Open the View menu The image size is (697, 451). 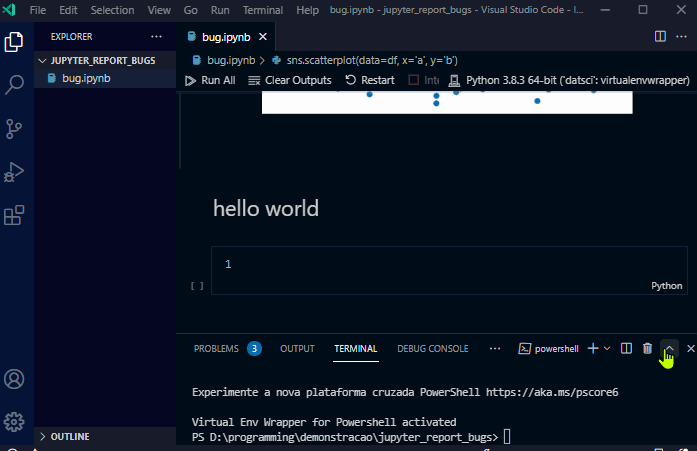tap(159, 10)
